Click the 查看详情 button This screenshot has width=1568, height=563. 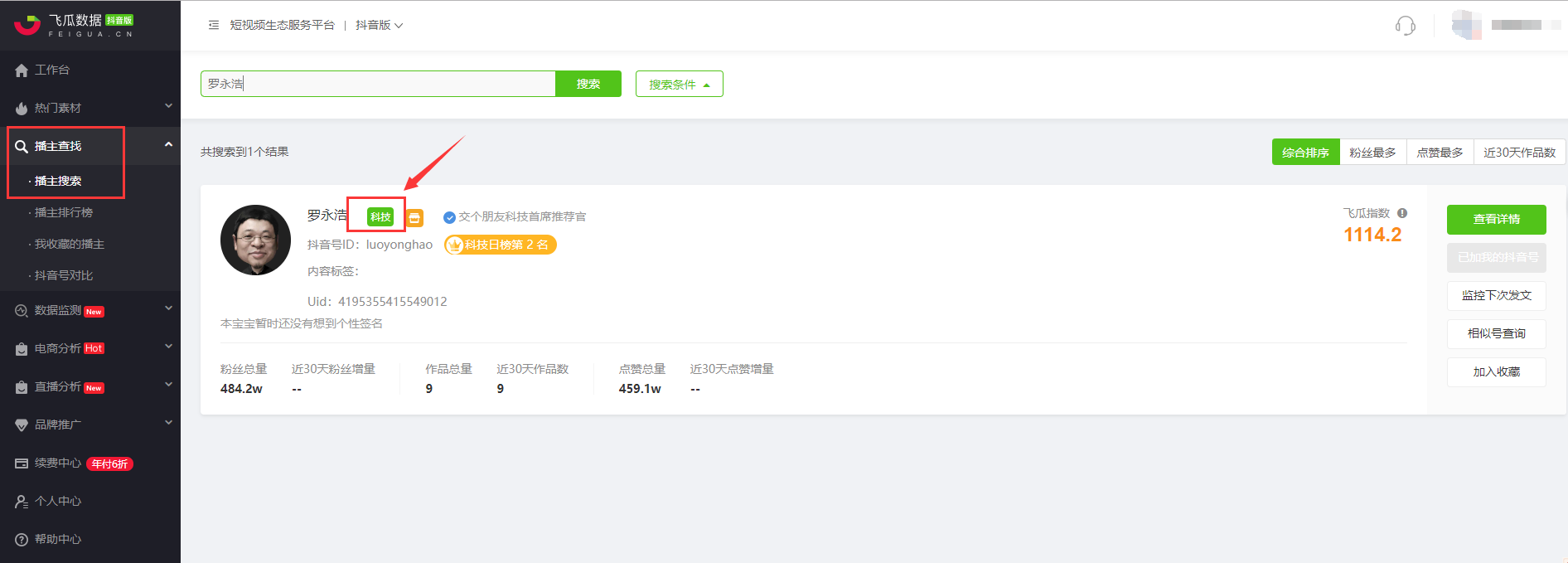[x=1497, y=219]
